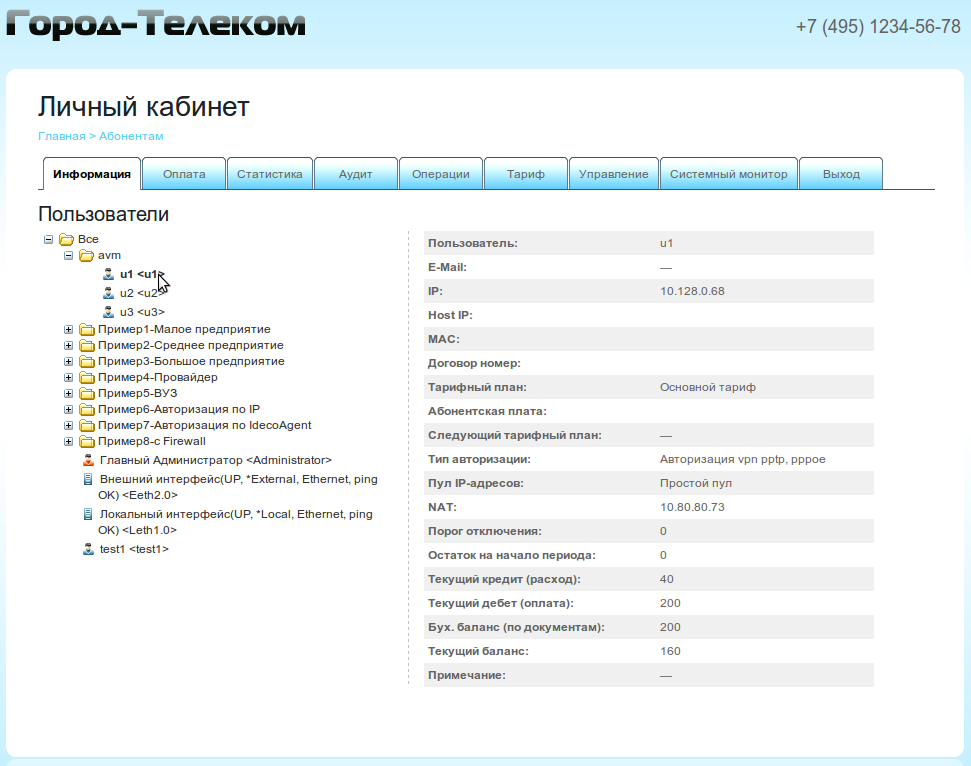Screen dimensions: 971x766
Task: Expand the Пример6-Авторизация по IP group
Action: tap(68, 410)
